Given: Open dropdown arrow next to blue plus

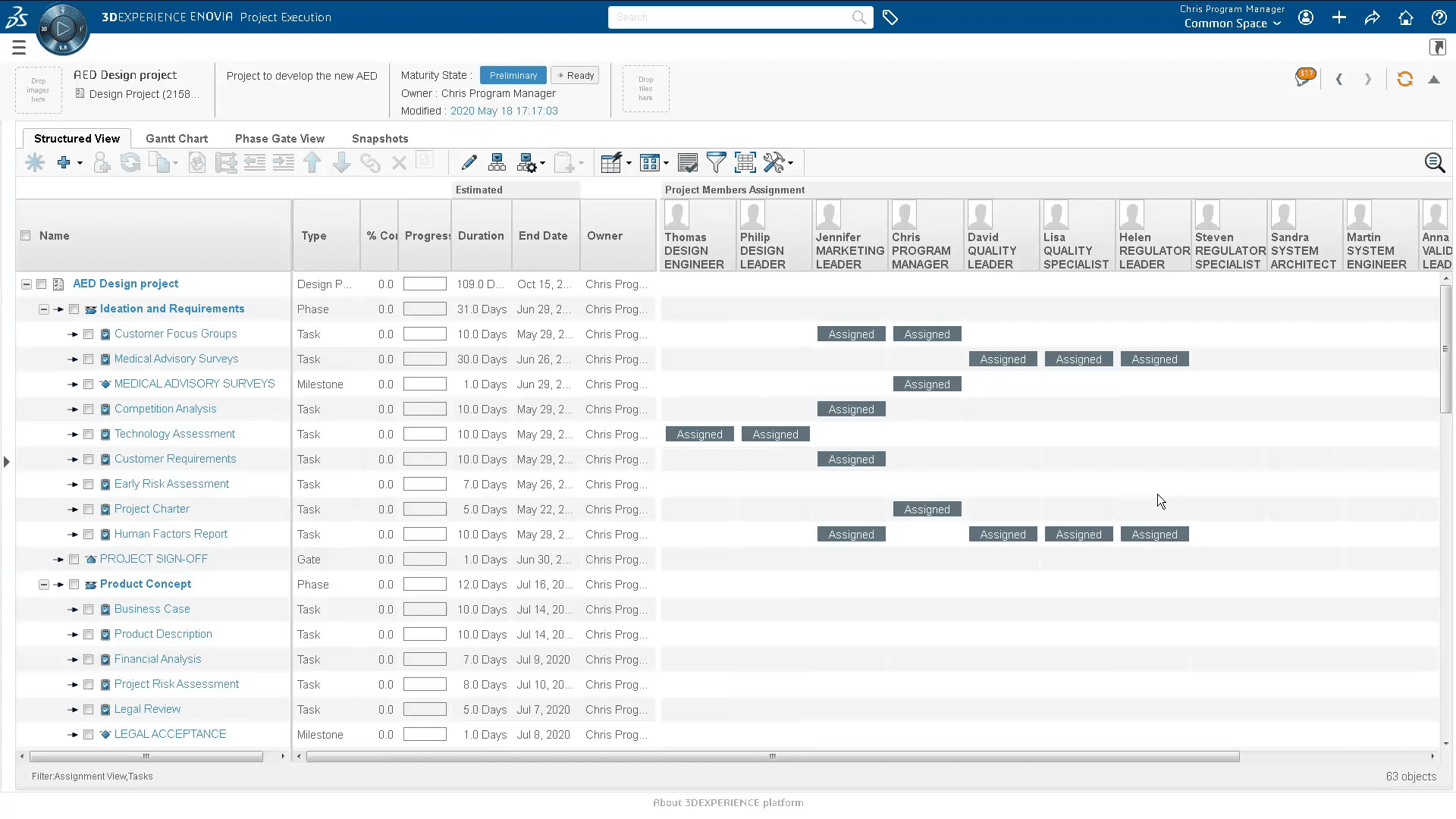Looking at the screenshot, I should pos(80,163).
